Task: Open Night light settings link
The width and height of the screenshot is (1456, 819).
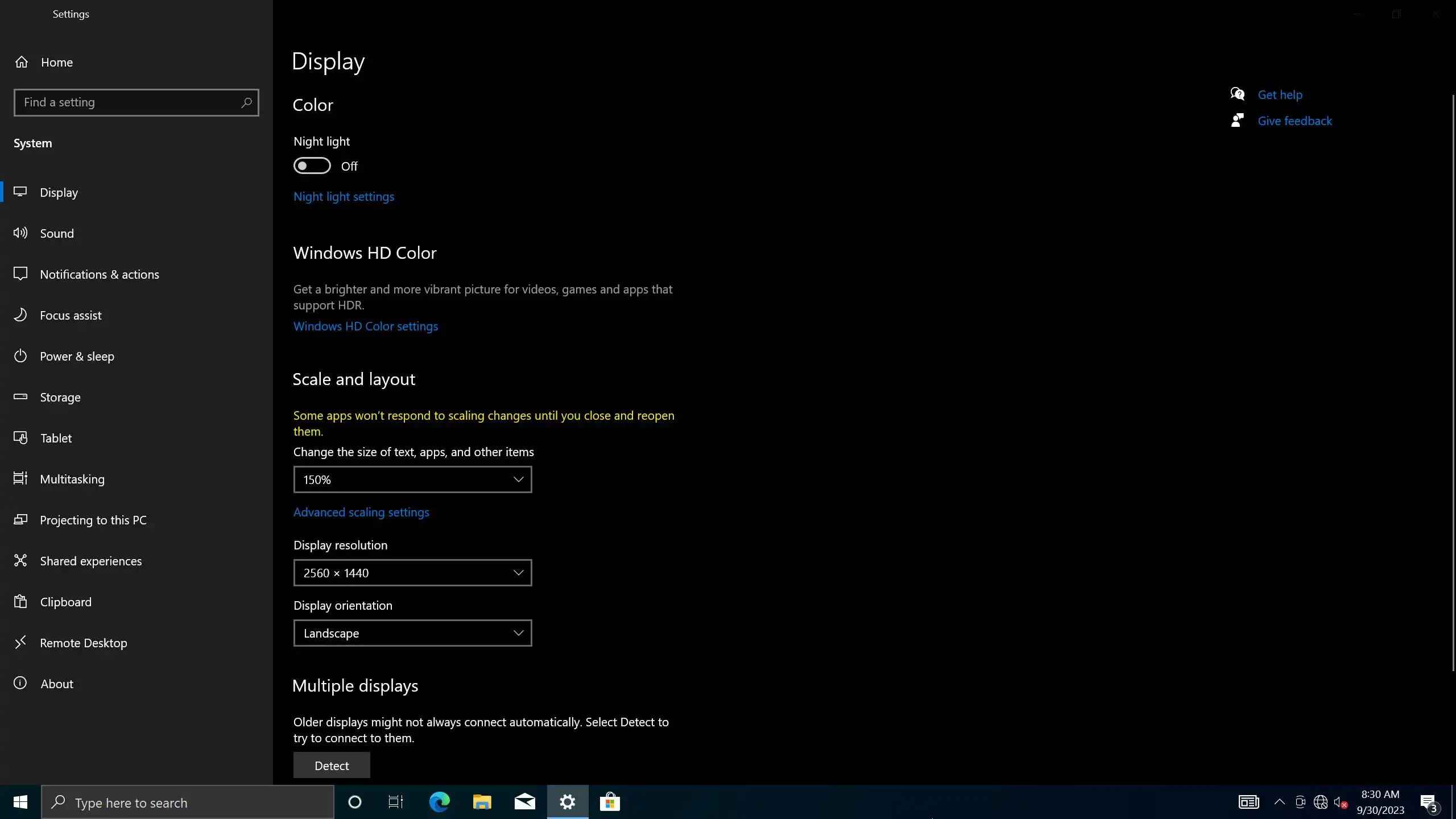Action: [x=344, y=196]
